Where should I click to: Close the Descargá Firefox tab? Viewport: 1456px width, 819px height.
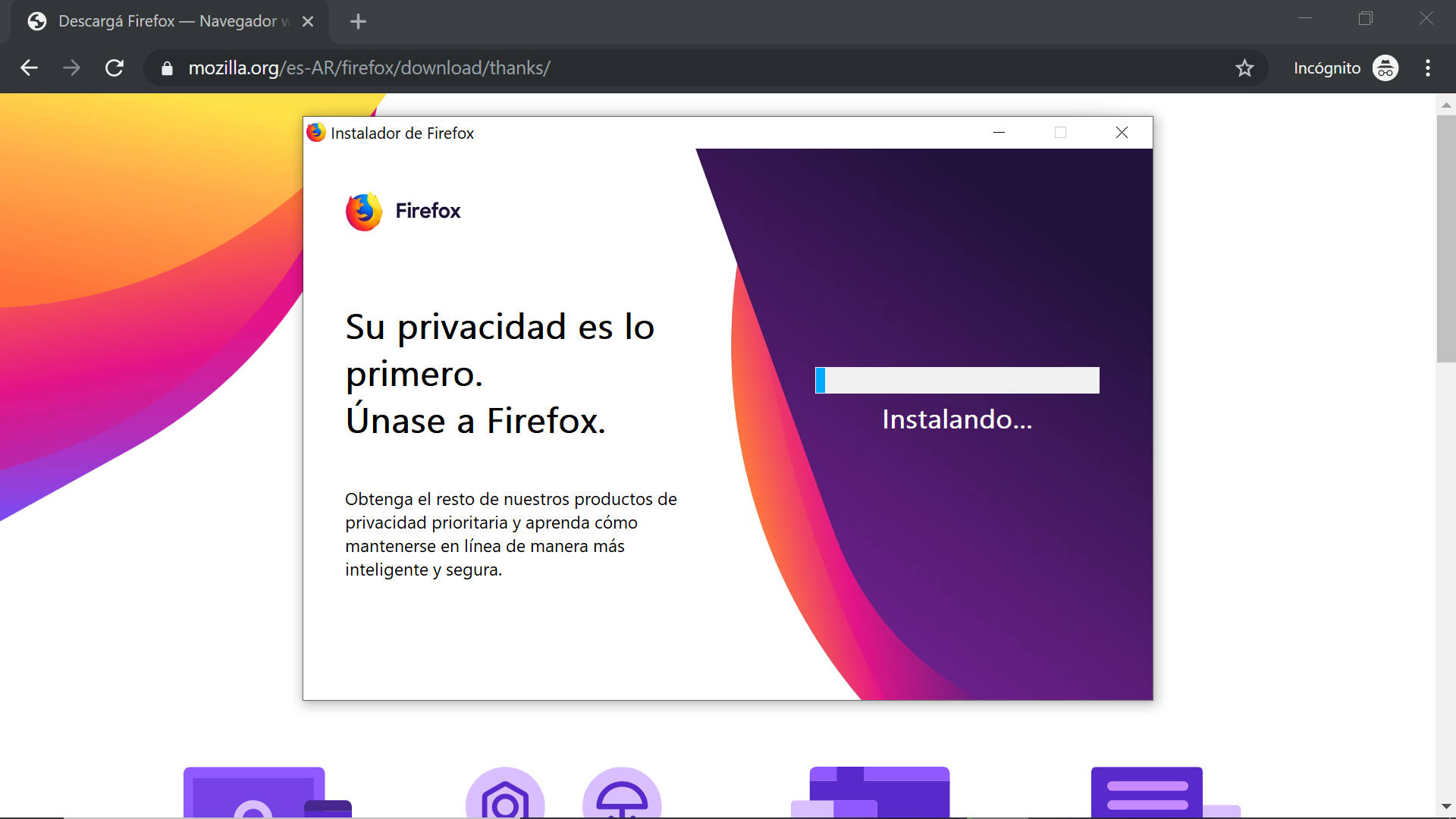tap(308, 22)
